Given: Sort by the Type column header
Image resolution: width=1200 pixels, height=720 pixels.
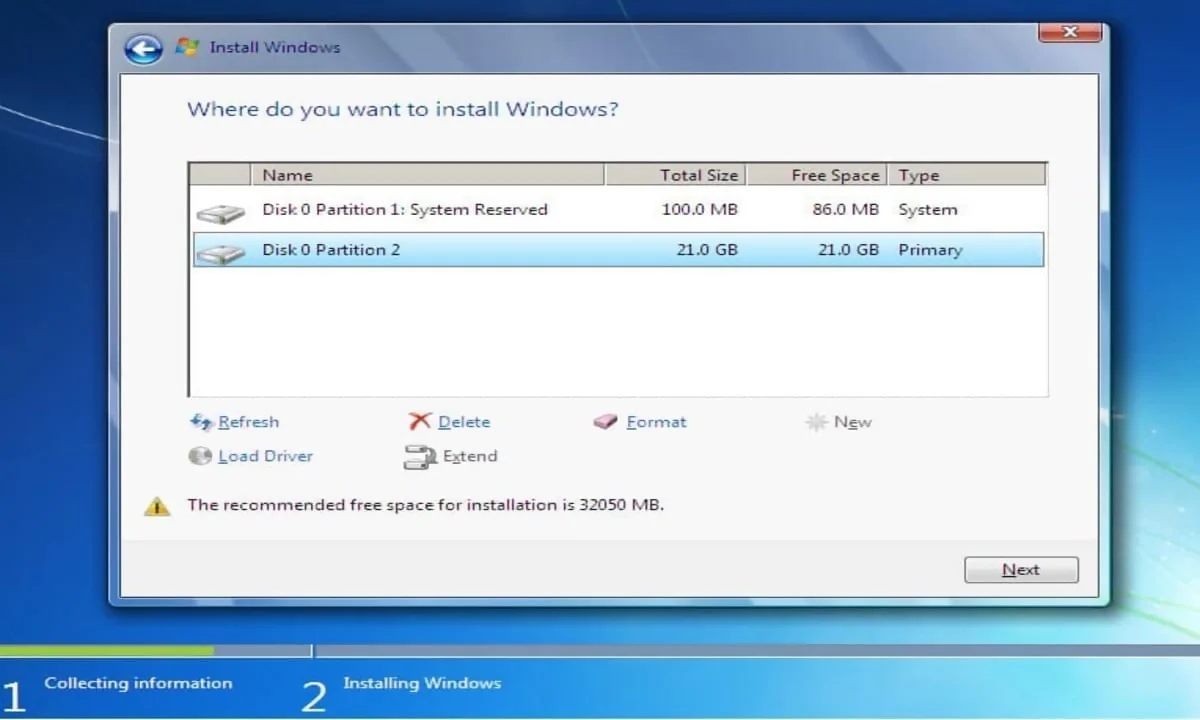Looking at the screenshot, I should pos(966,175).
